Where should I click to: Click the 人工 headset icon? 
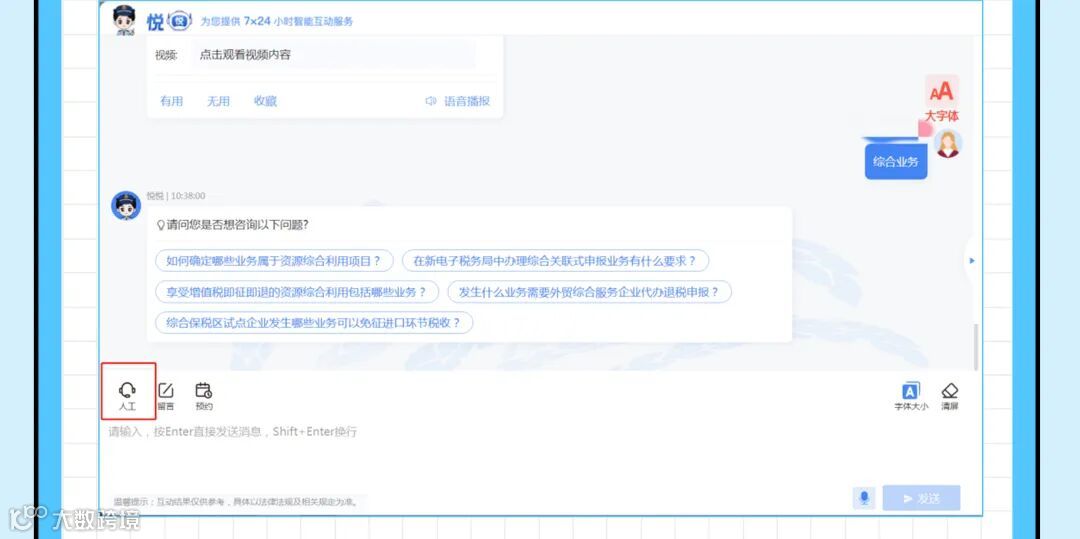tap(127, 397)
